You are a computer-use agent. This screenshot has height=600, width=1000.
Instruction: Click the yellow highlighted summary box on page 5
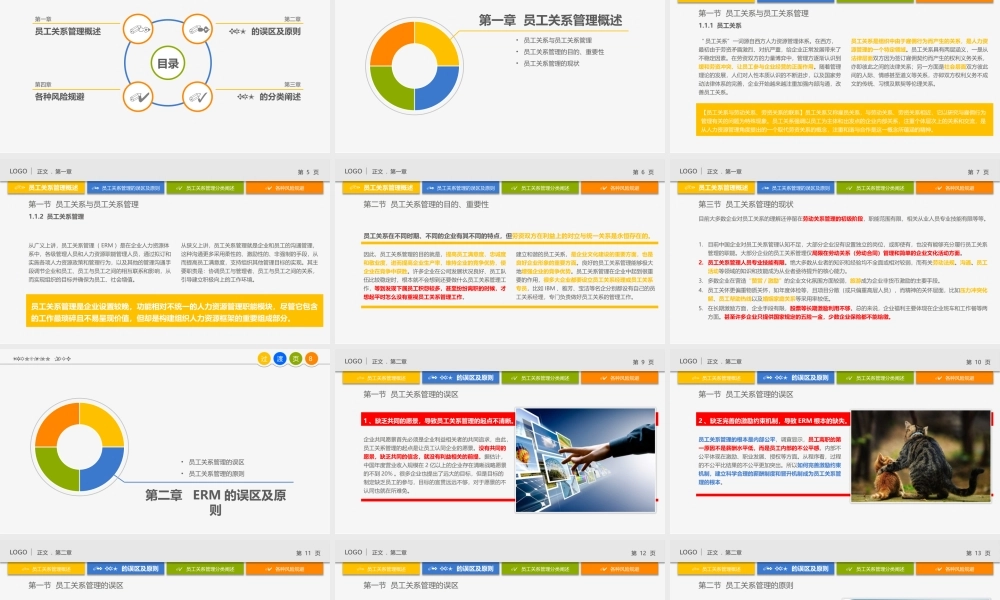(166, 314)
